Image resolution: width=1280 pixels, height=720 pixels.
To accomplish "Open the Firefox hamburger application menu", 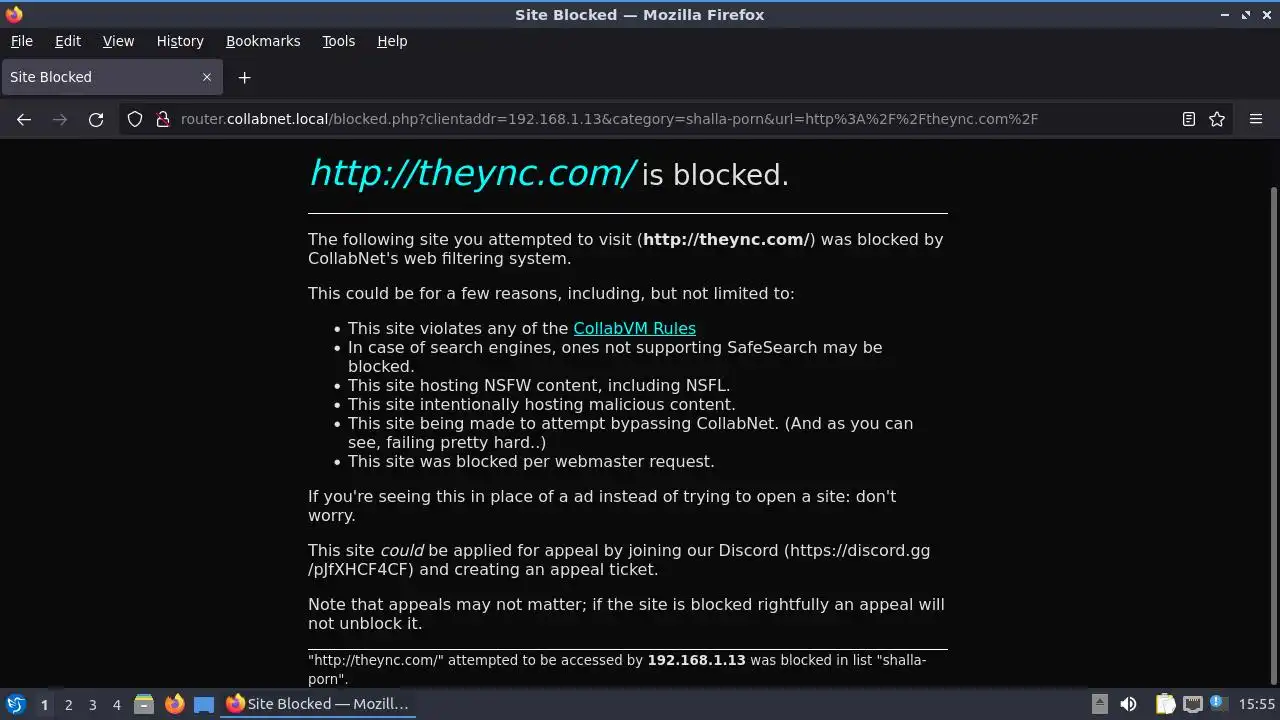I will [1256, 119].
